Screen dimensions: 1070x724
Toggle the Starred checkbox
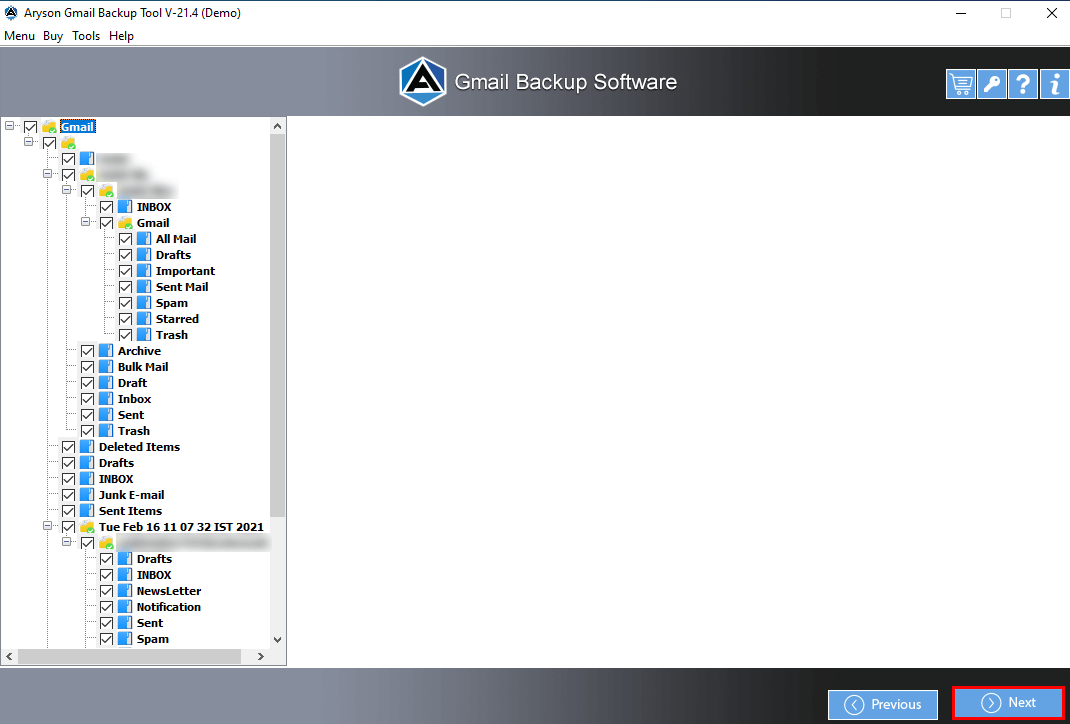click(x=126, y=319)
